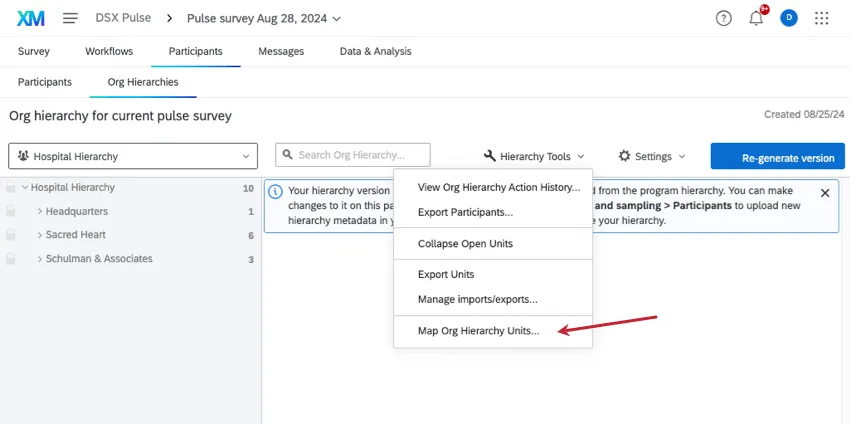850x424 pixels.
Task: Open the Hospital Hierarchy dropdown selector
Action: point(133,156)
